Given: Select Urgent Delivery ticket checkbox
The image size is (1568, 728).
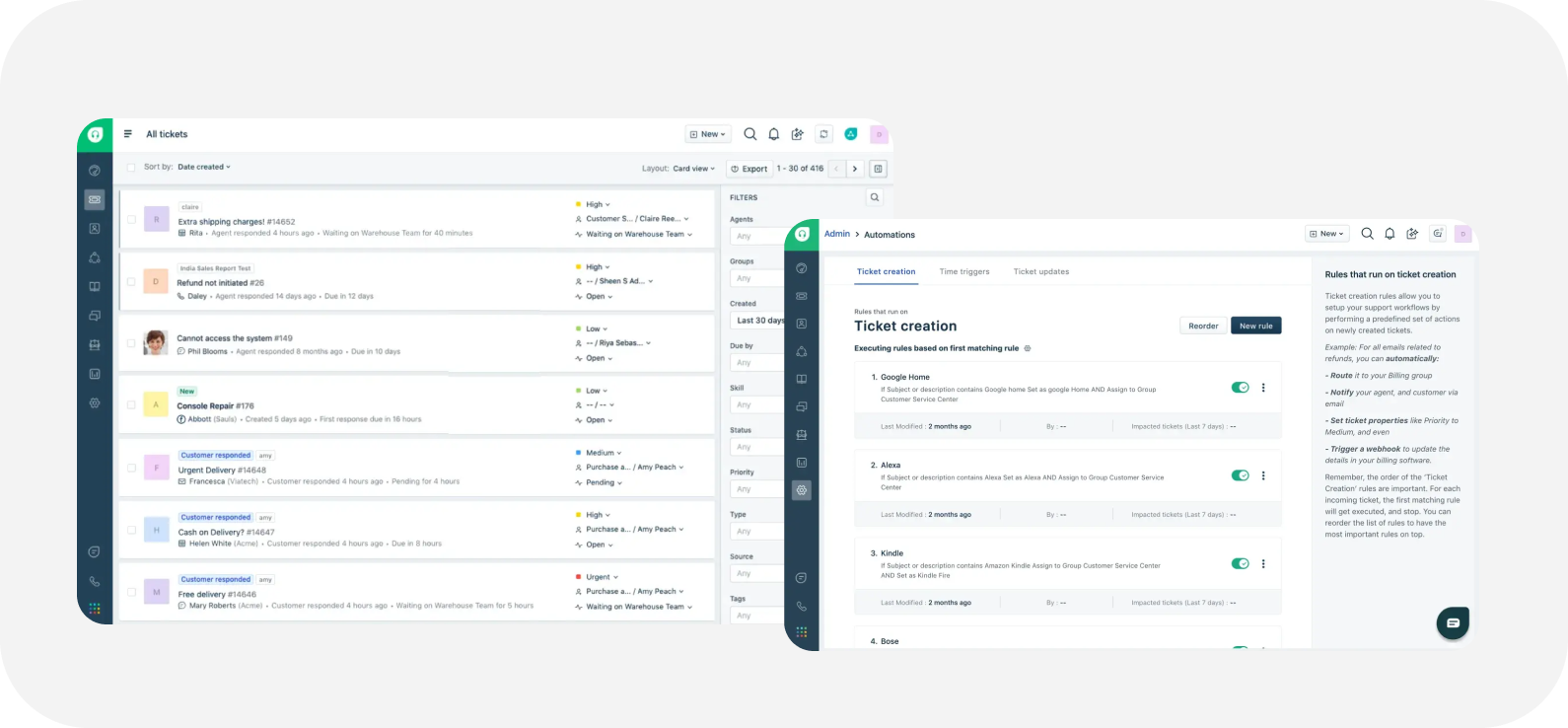Looking at the screenshot, I should (x=131, y=468).
